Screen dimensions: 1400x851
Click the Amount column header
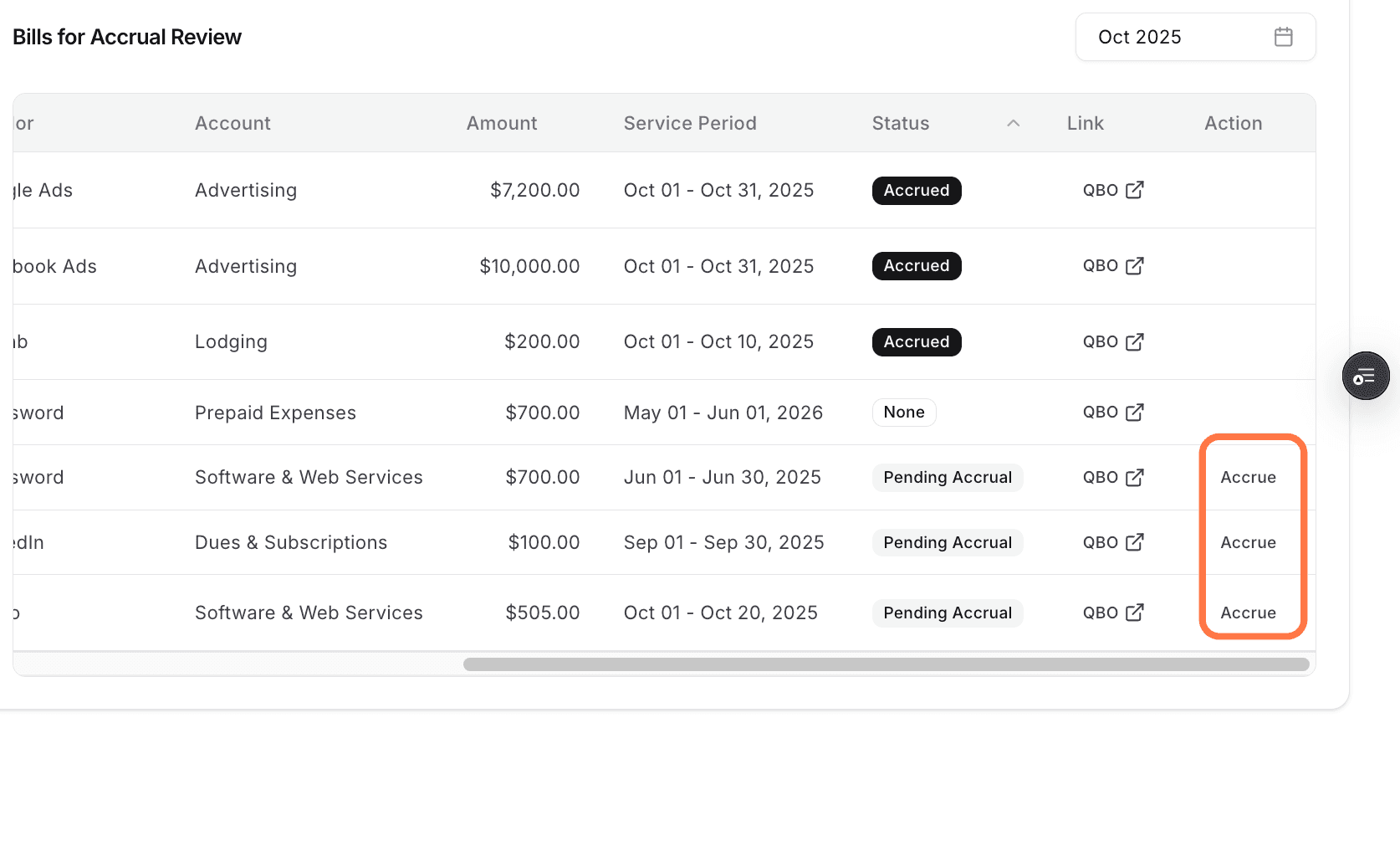click(501, 122)
